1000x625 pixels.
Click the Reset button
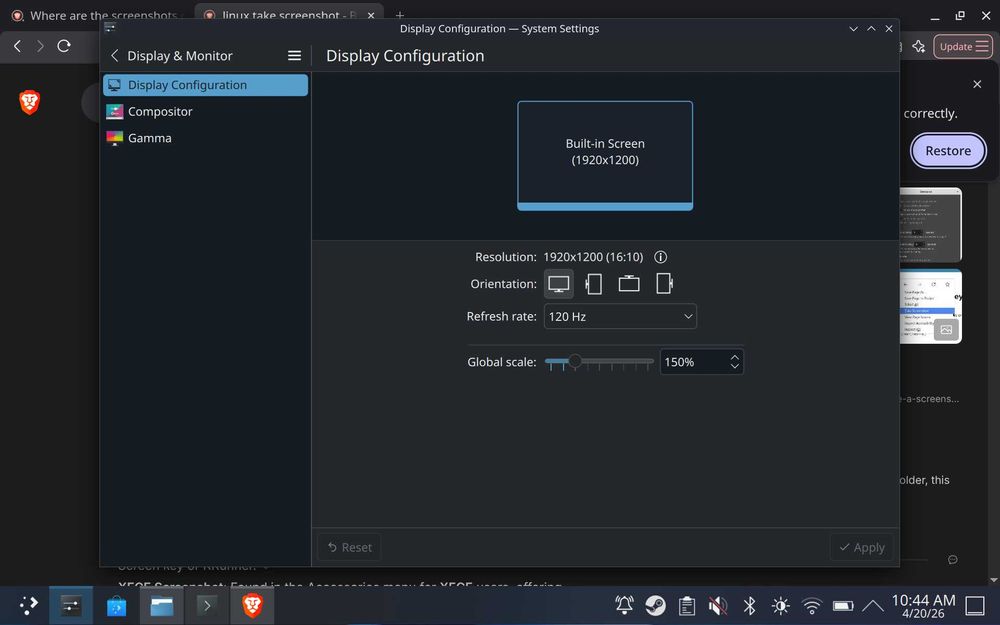[x=349, y=547]
